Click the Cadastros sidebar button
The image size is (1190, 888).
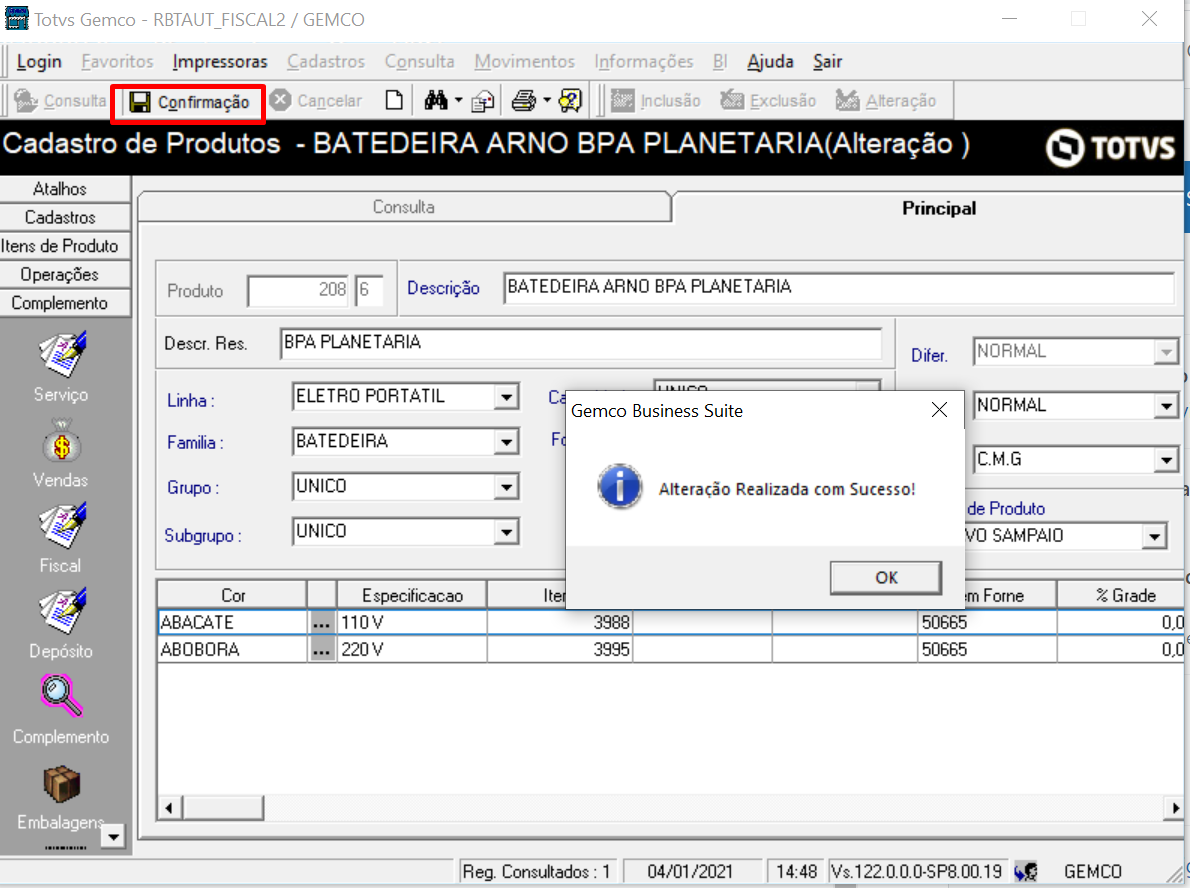pyautogui.click(x=59, y=217)
